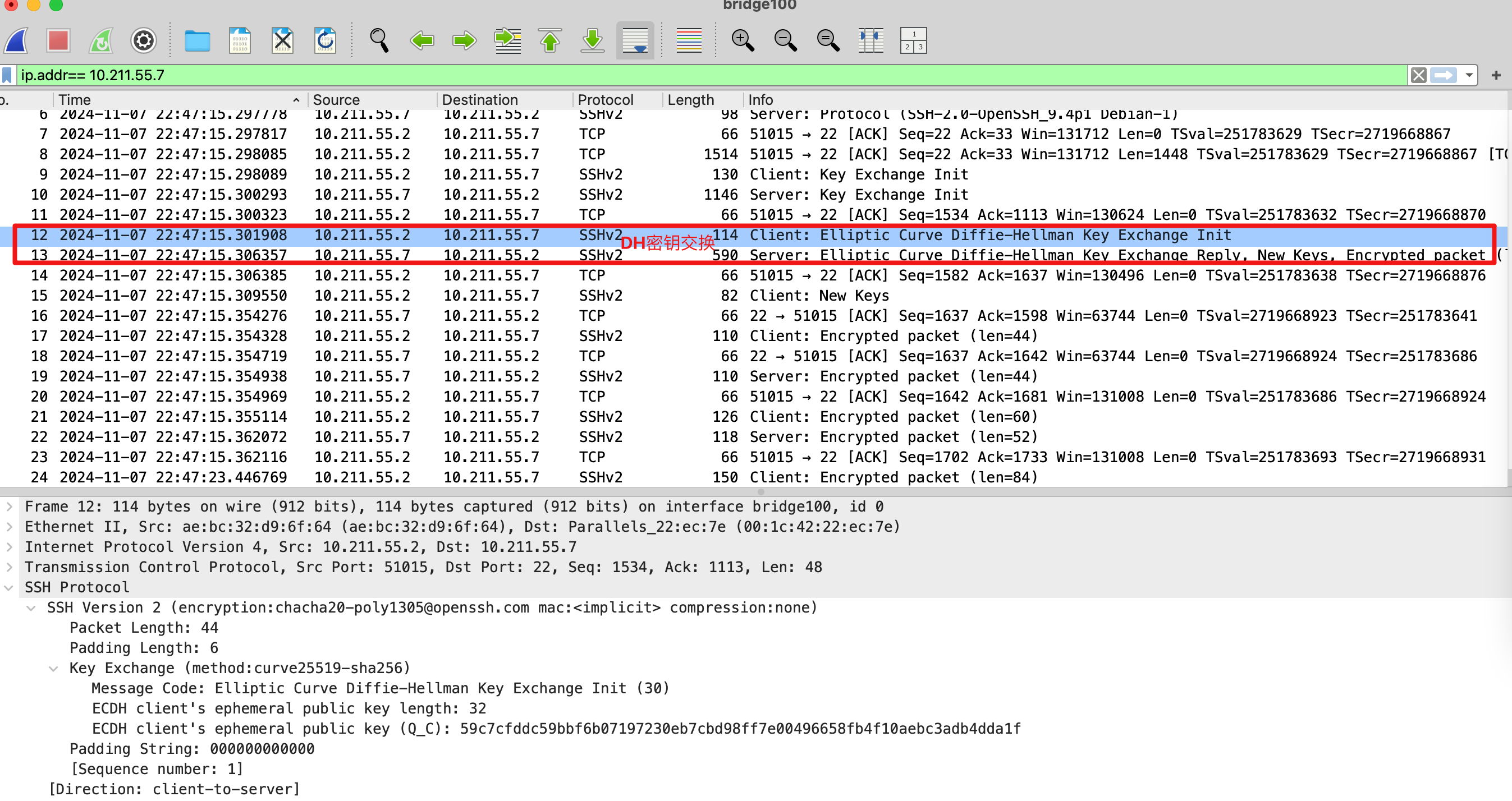Go back in packet history

[422, 40]
